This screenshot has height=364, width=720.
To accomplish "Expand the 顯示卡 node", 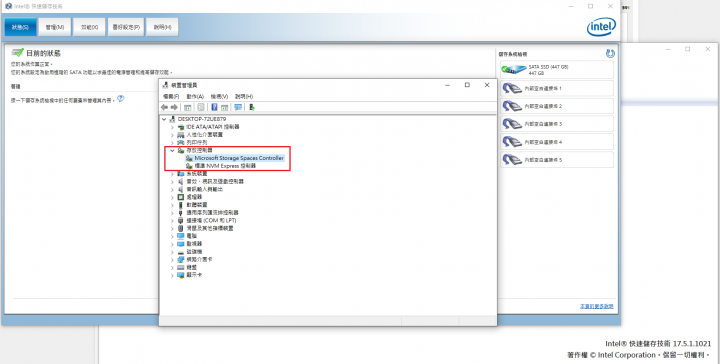I will (x=172, y=275).
